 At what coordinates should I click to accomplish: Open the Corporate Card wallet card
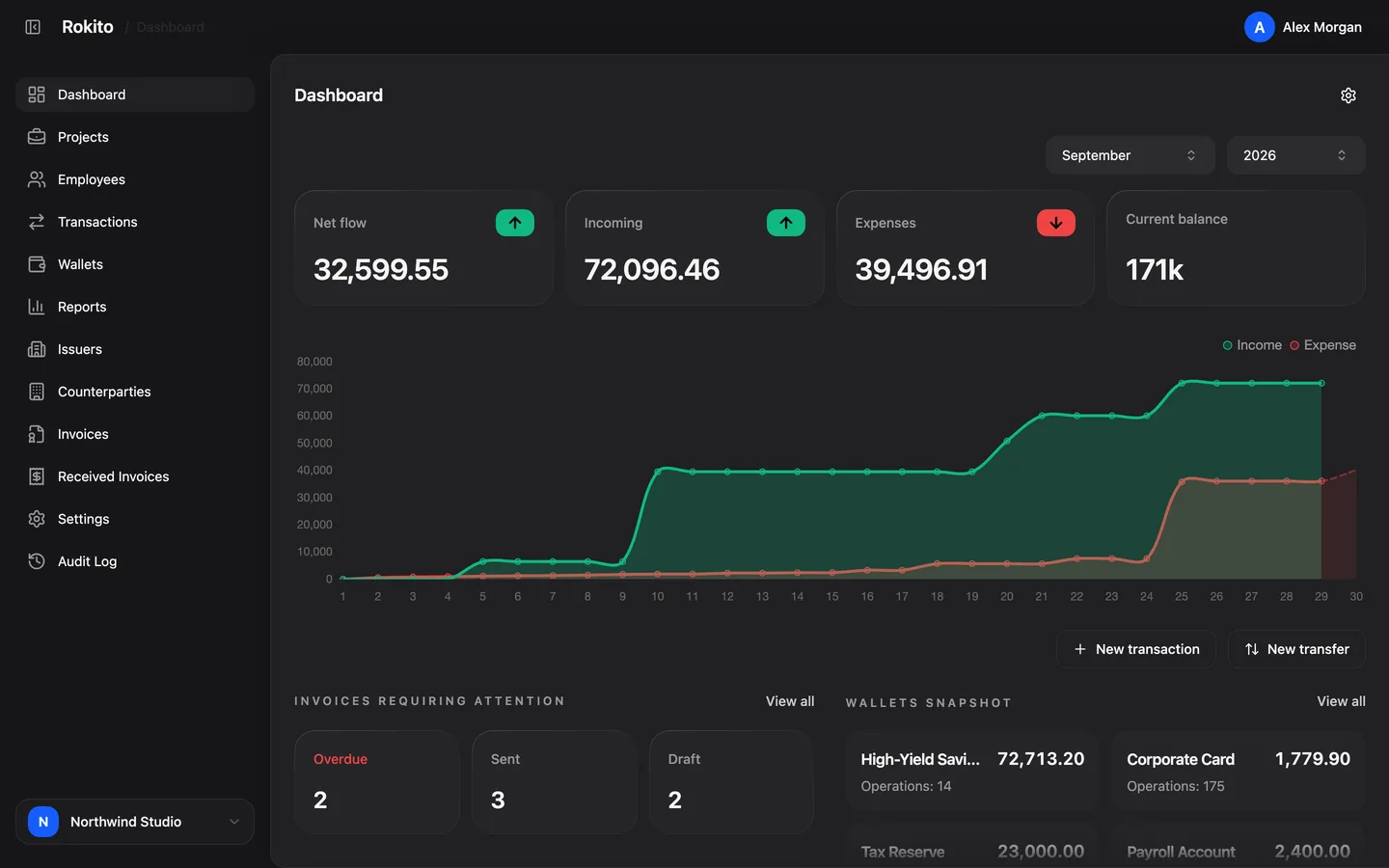tap(1239, 772)
